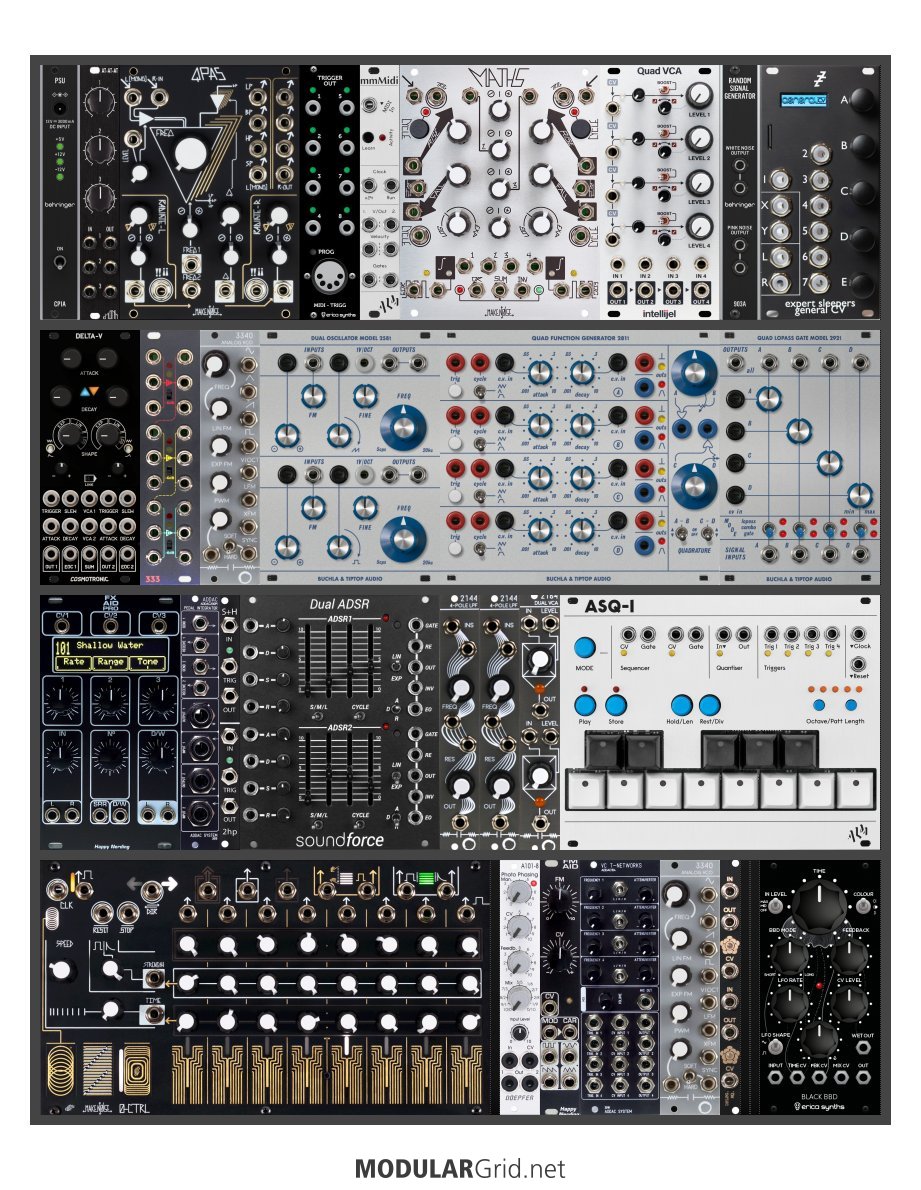
Task: Click the blue display on general CV
Action: (x=803, y=100)
